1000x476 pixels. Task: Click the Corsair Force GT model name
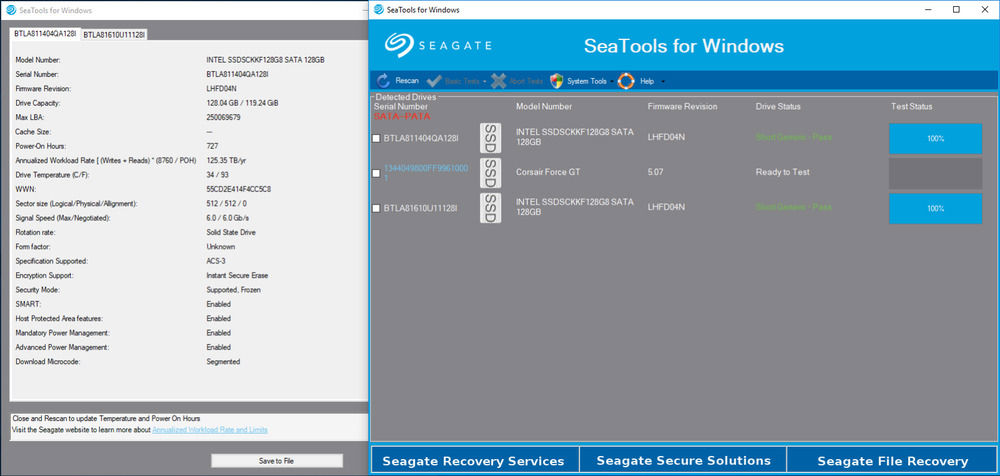click(x=548, y=172)
